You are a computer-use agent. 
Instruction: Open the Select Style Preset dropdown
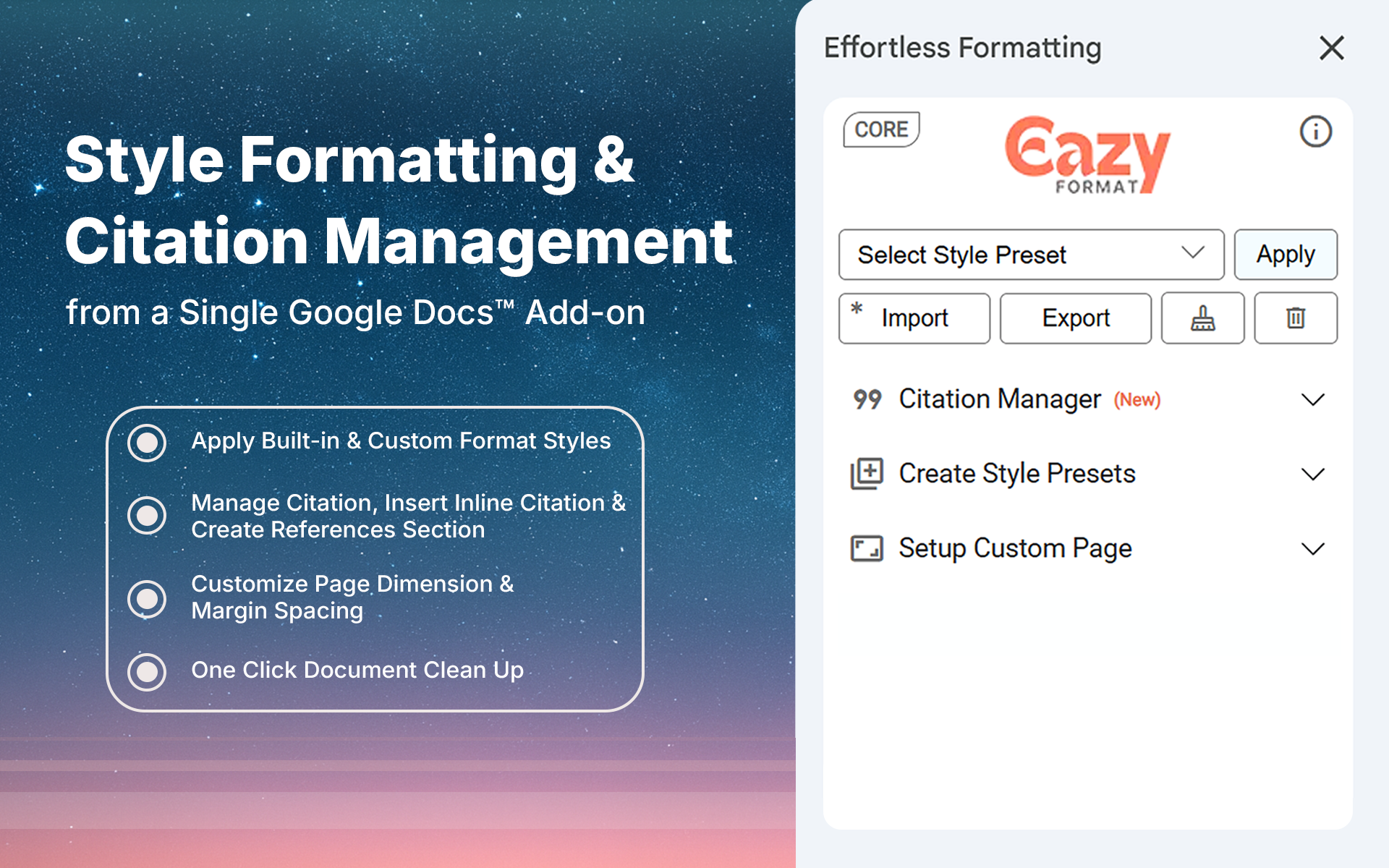pos(1030,255)
